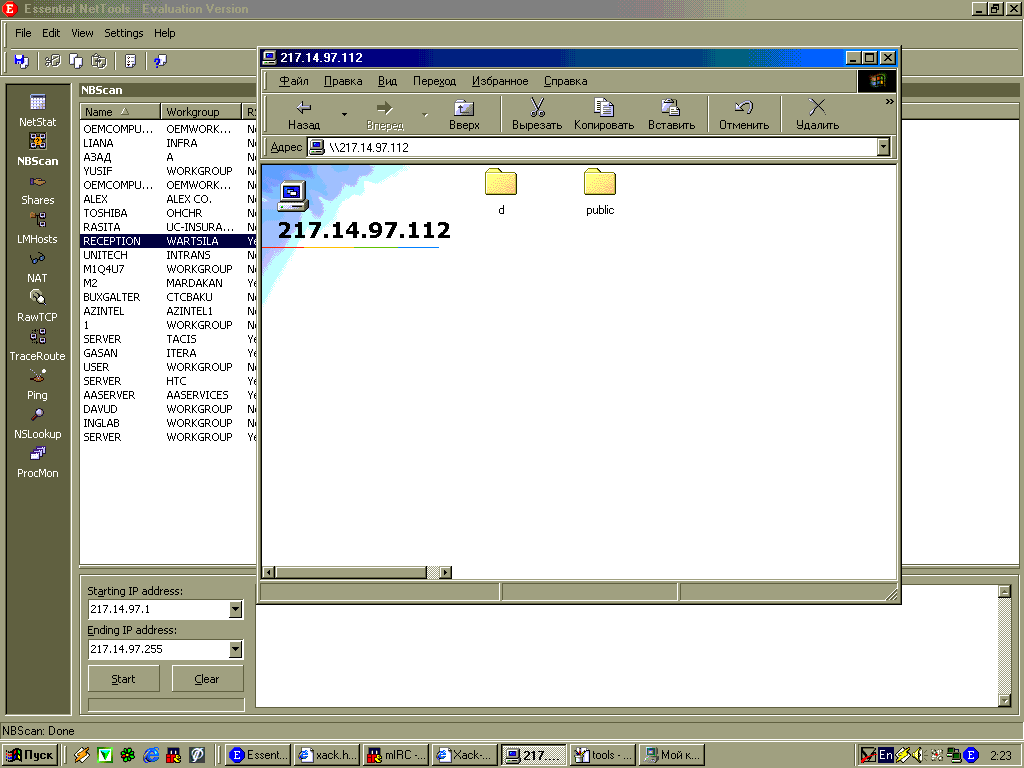Open the NetStat tool in sidebar

click(38, 109)
